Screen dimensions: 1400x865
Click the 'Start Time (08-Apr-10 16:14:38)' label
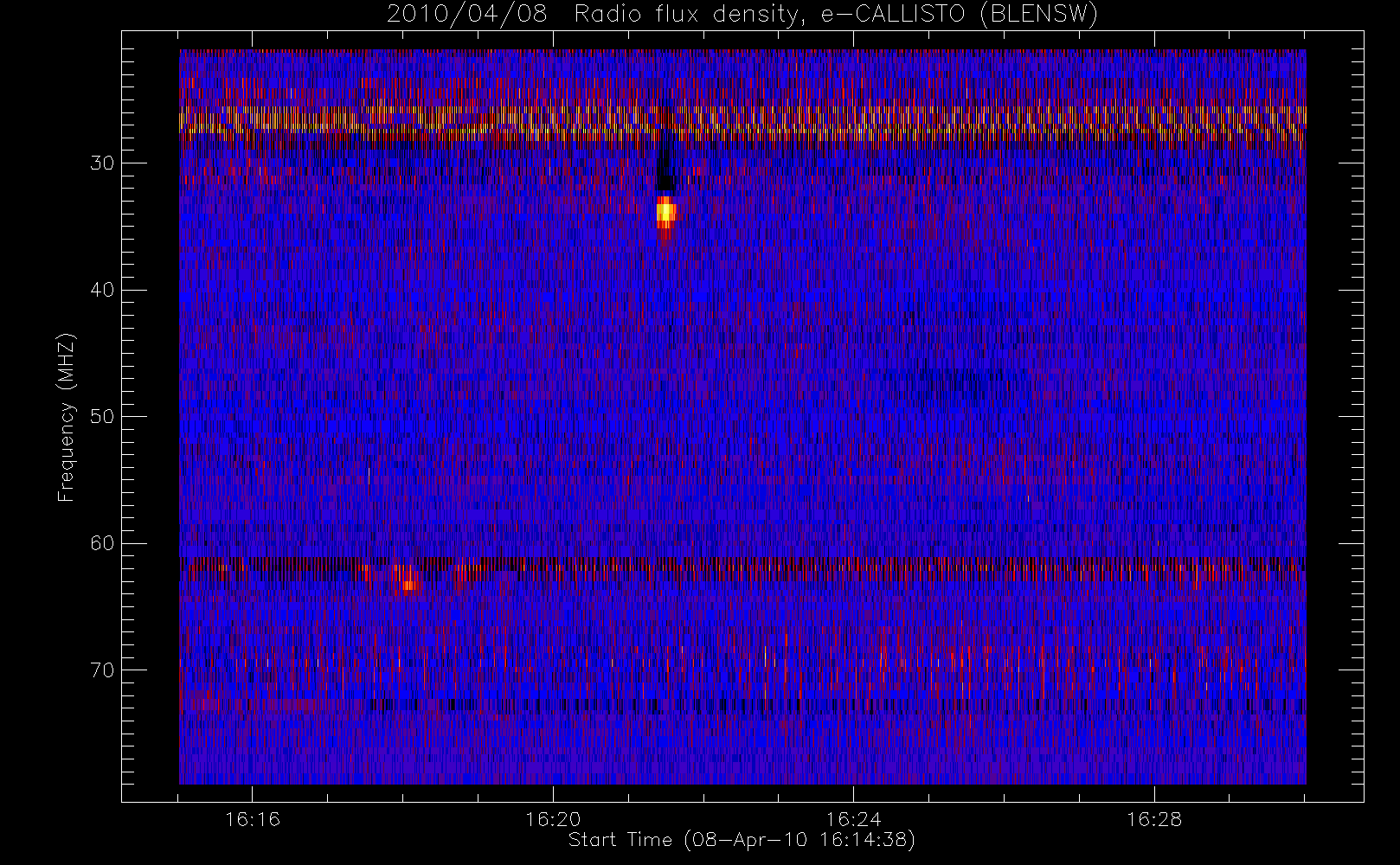742,840
